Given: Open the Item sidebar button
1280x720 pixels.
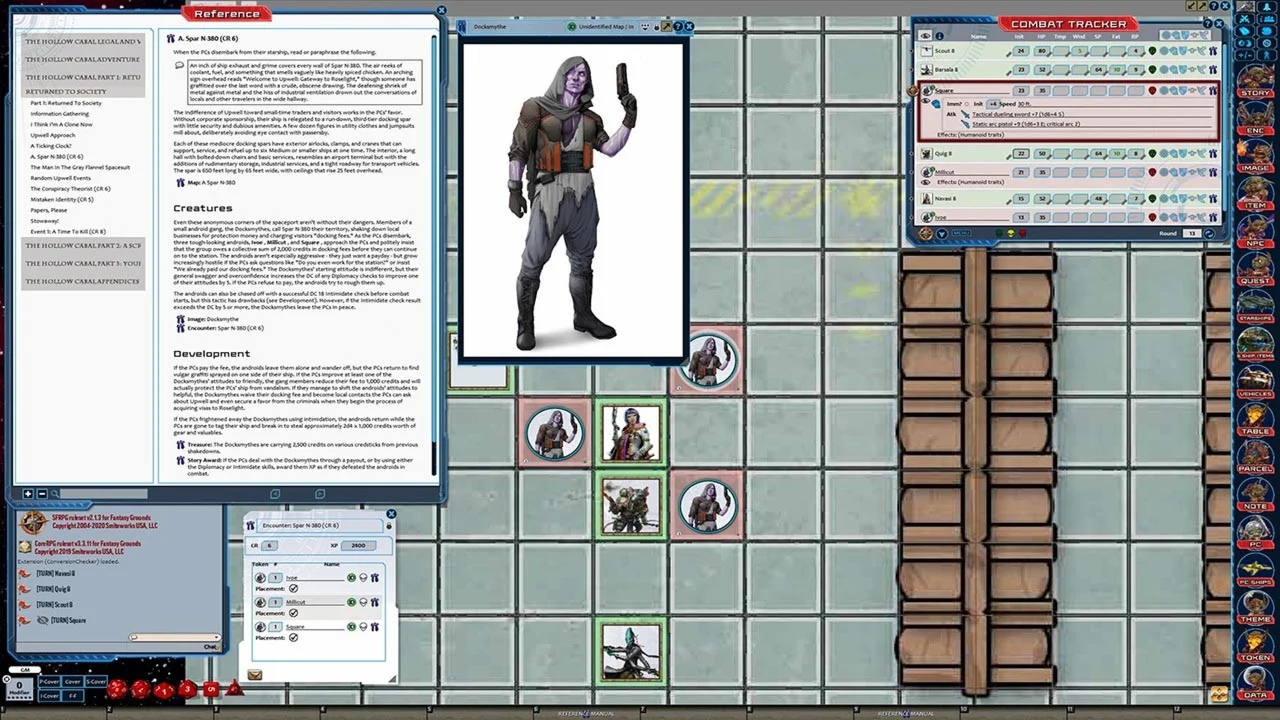Looking at the screenshot, I should [x=1255, y=191].
